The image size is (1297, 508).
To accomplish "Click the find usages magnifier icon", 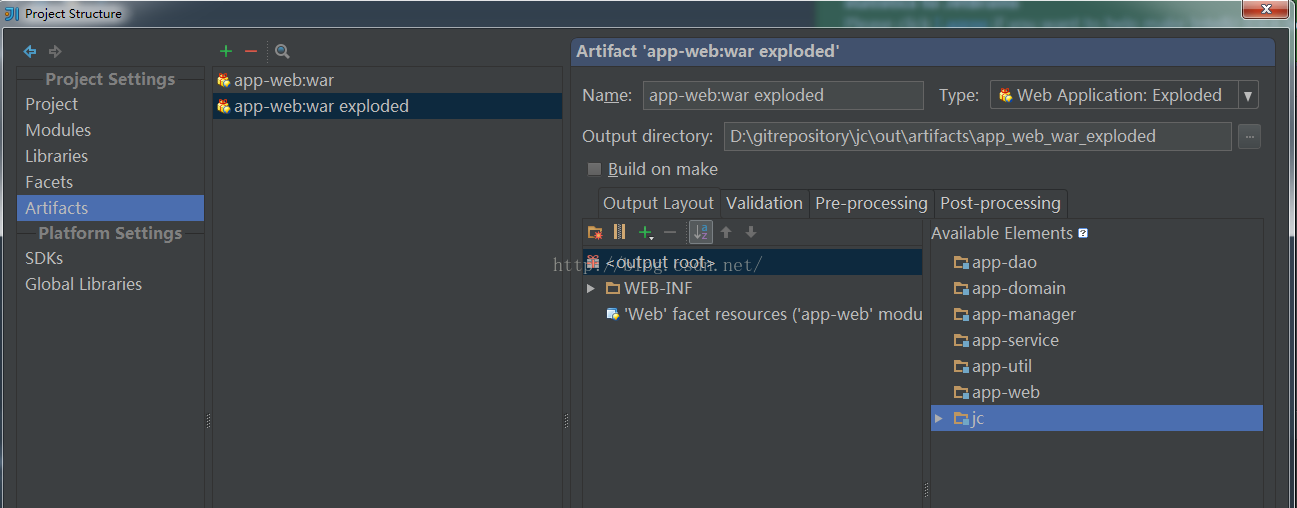I will (282, 51).
